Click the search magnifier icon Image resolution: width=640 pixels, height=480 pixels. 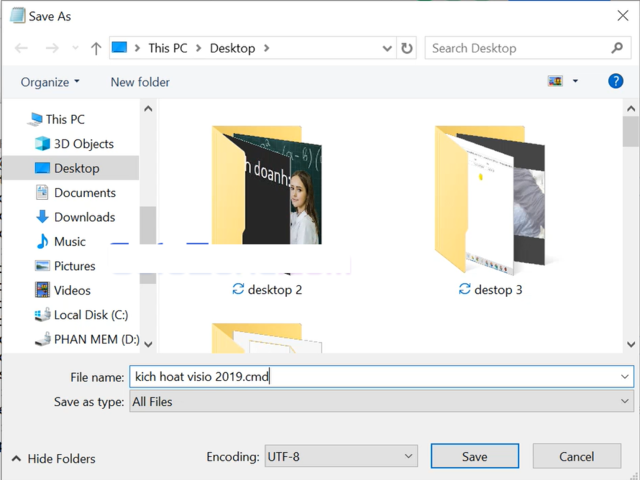point(617,48)
